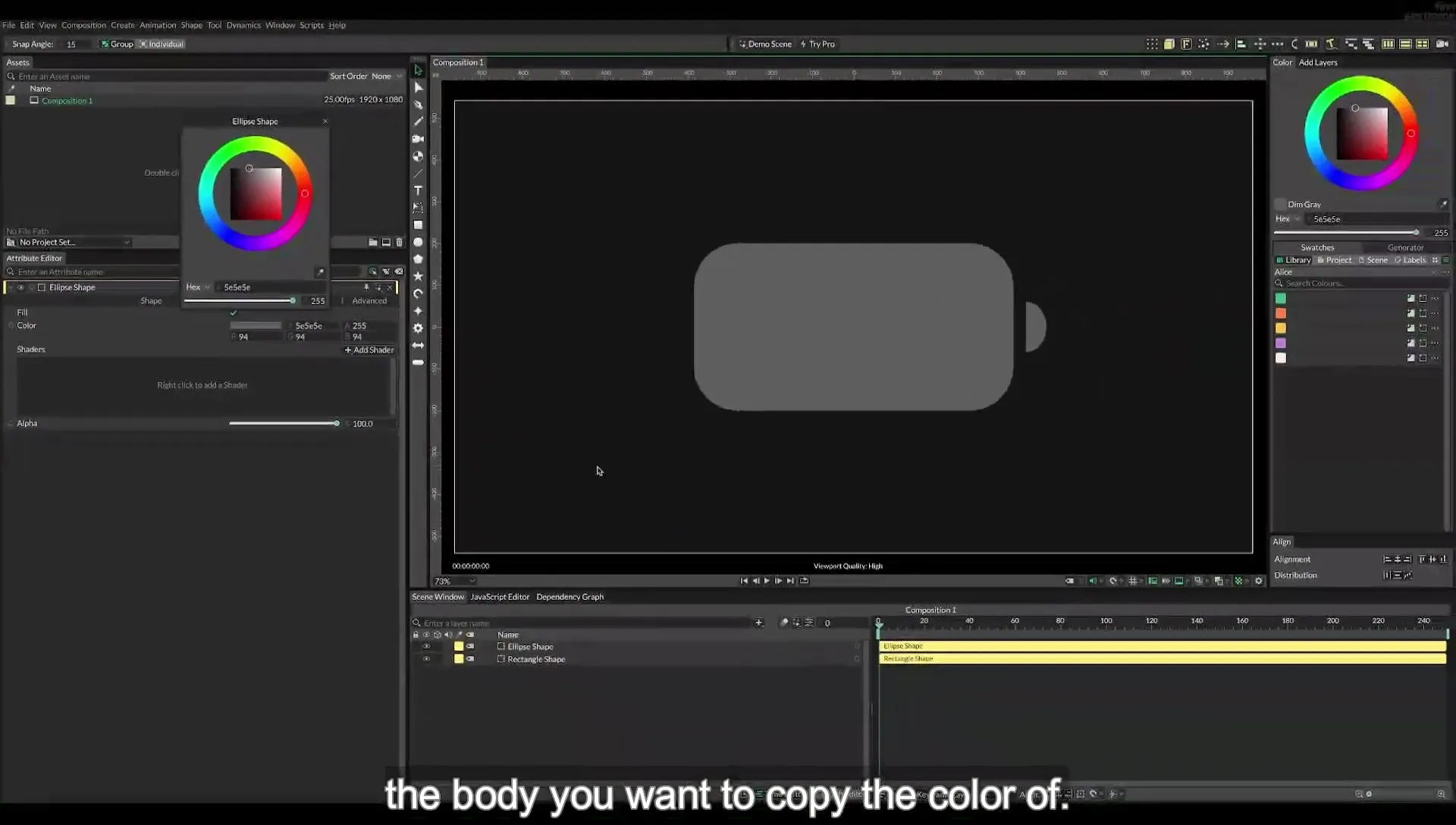
Task: Hide the Ellipse Shape layer
Action: 426,647
